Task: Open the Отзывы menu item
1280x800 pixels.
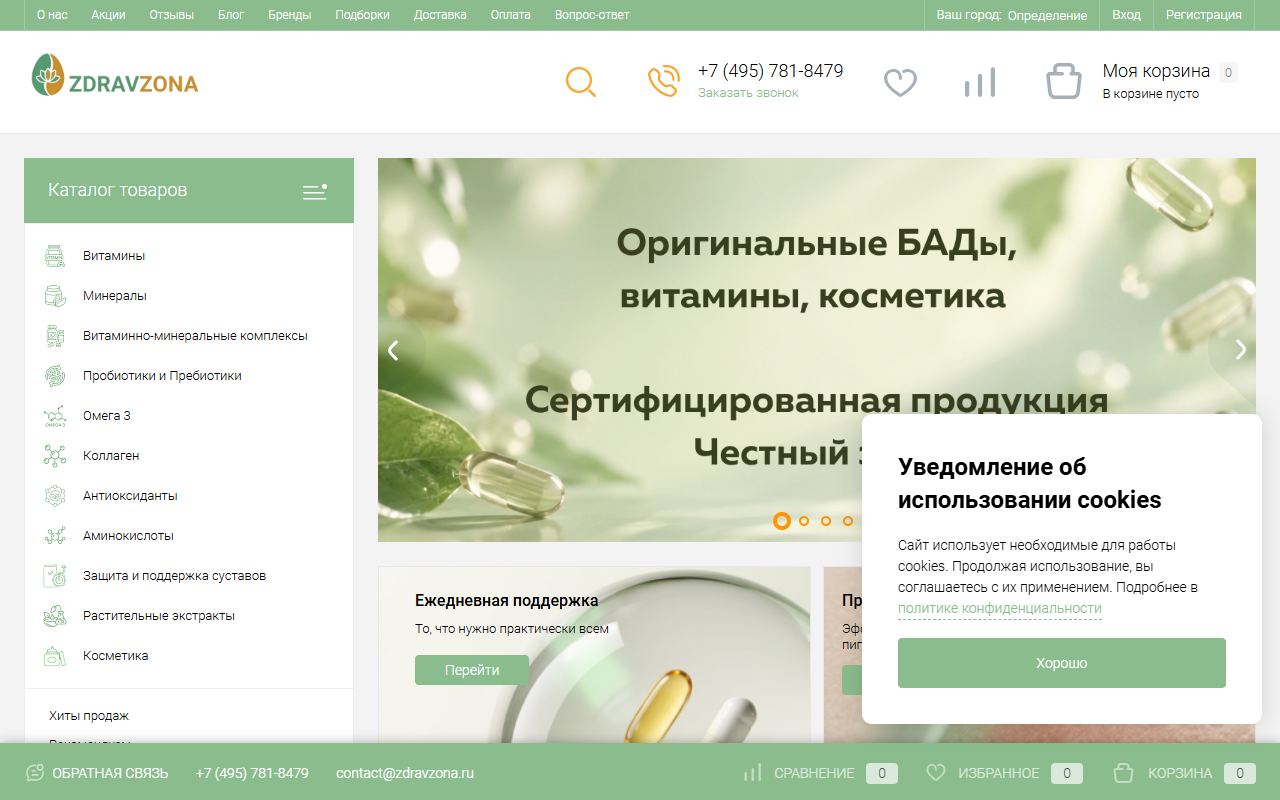Action: (172, 15)
